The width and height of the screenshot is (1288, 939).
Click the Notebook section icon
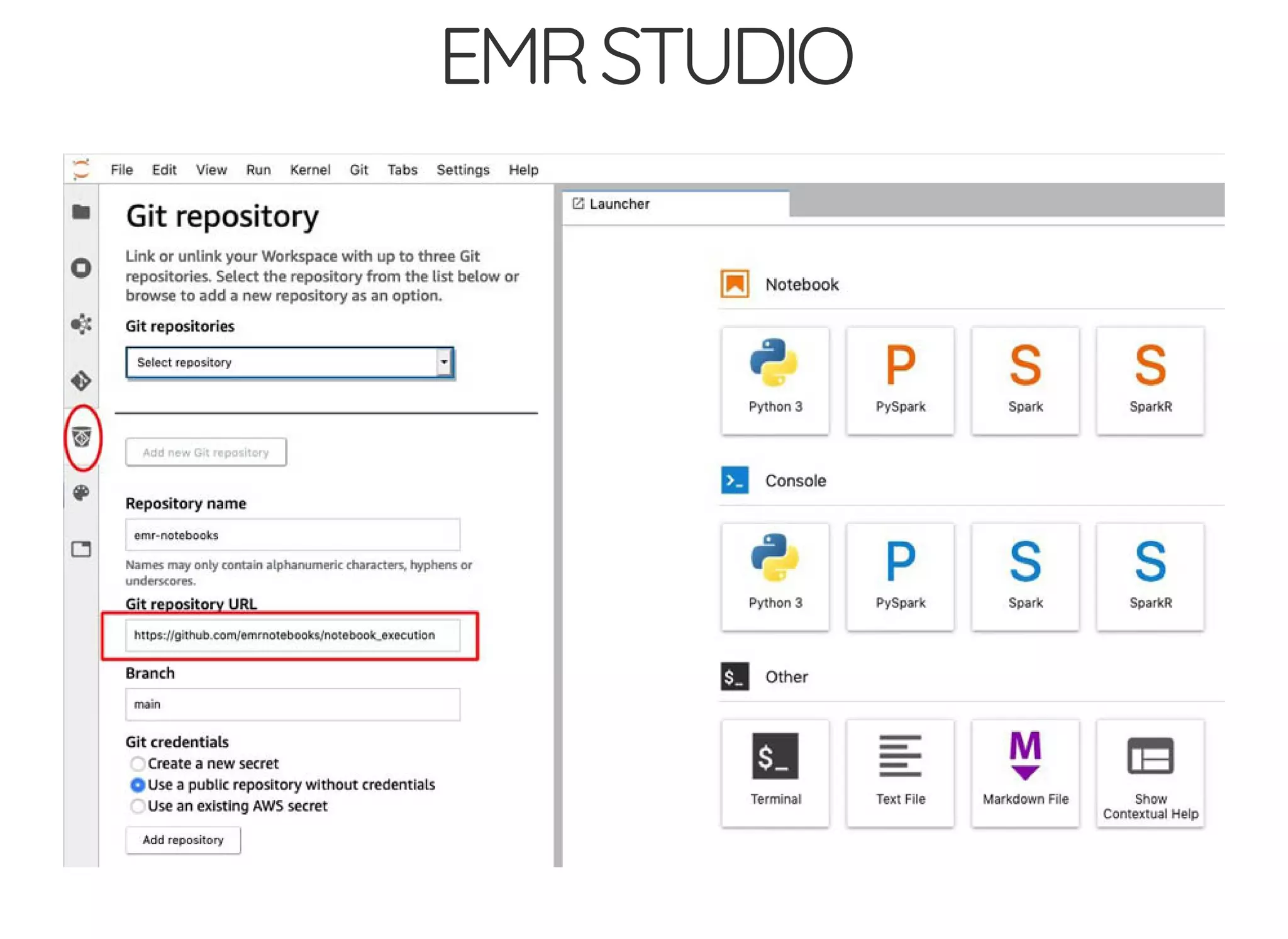(x=735, y=284)
